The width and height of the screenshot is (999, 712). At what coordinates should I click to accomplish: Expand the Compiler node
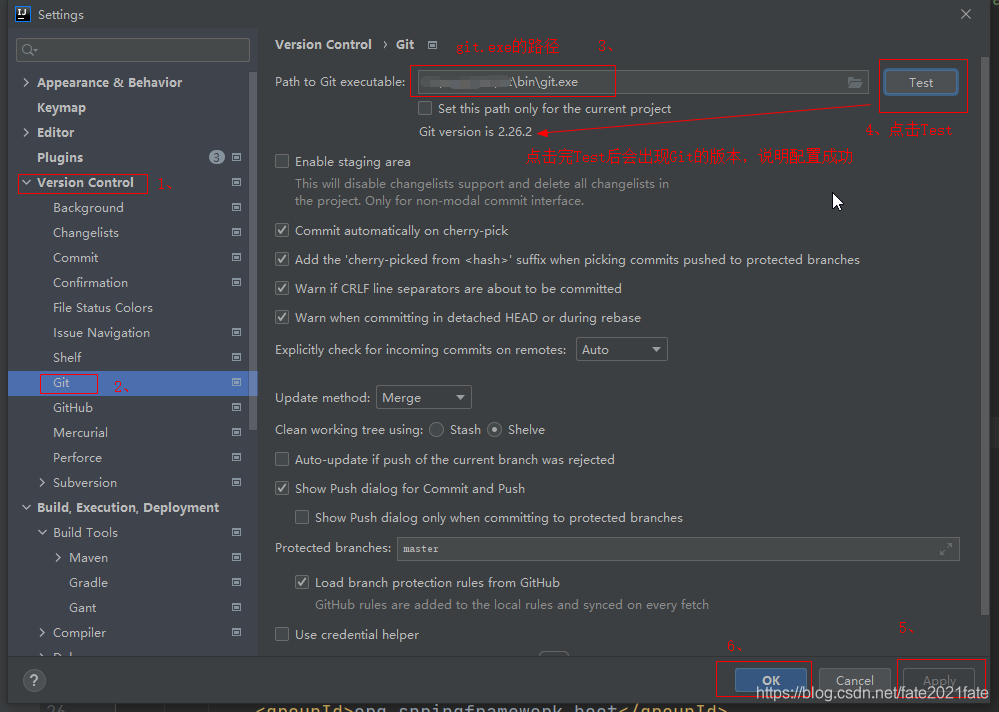coord(42,632)
